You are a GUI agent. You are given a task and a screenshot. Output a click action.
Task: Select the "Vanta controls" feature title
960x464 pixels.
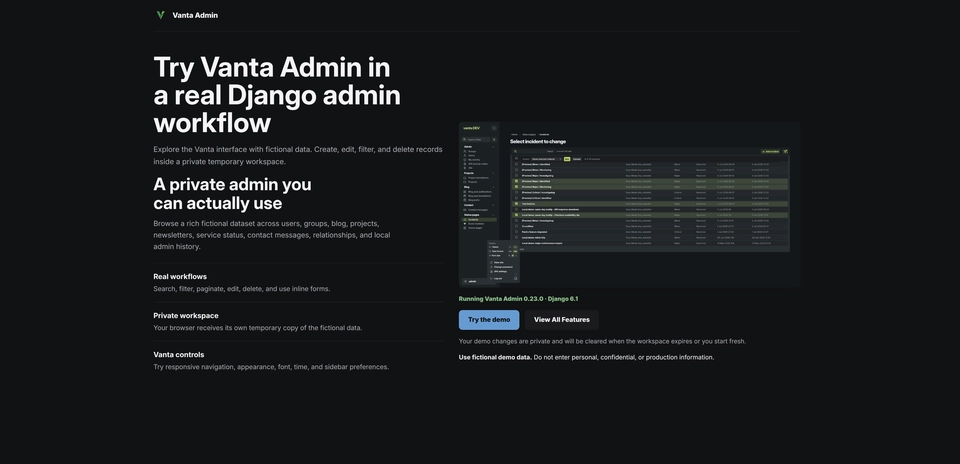[179, 355]
